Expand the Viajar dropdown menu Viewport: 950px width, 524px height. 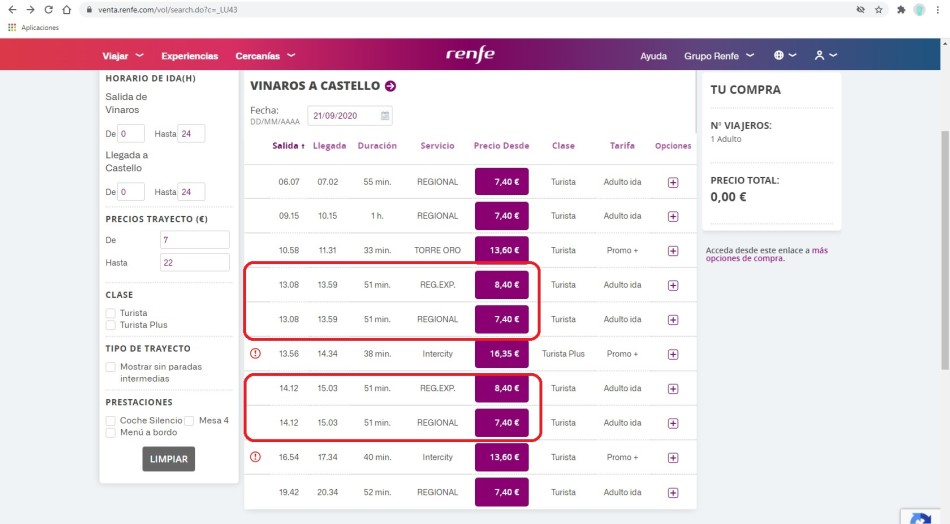[123, 56]
